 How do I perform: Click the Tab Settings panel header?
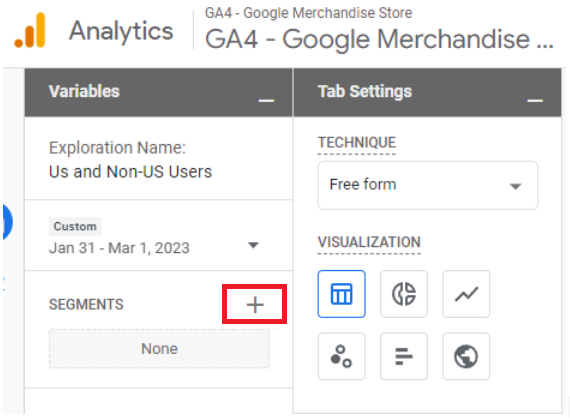pos(428,92)
